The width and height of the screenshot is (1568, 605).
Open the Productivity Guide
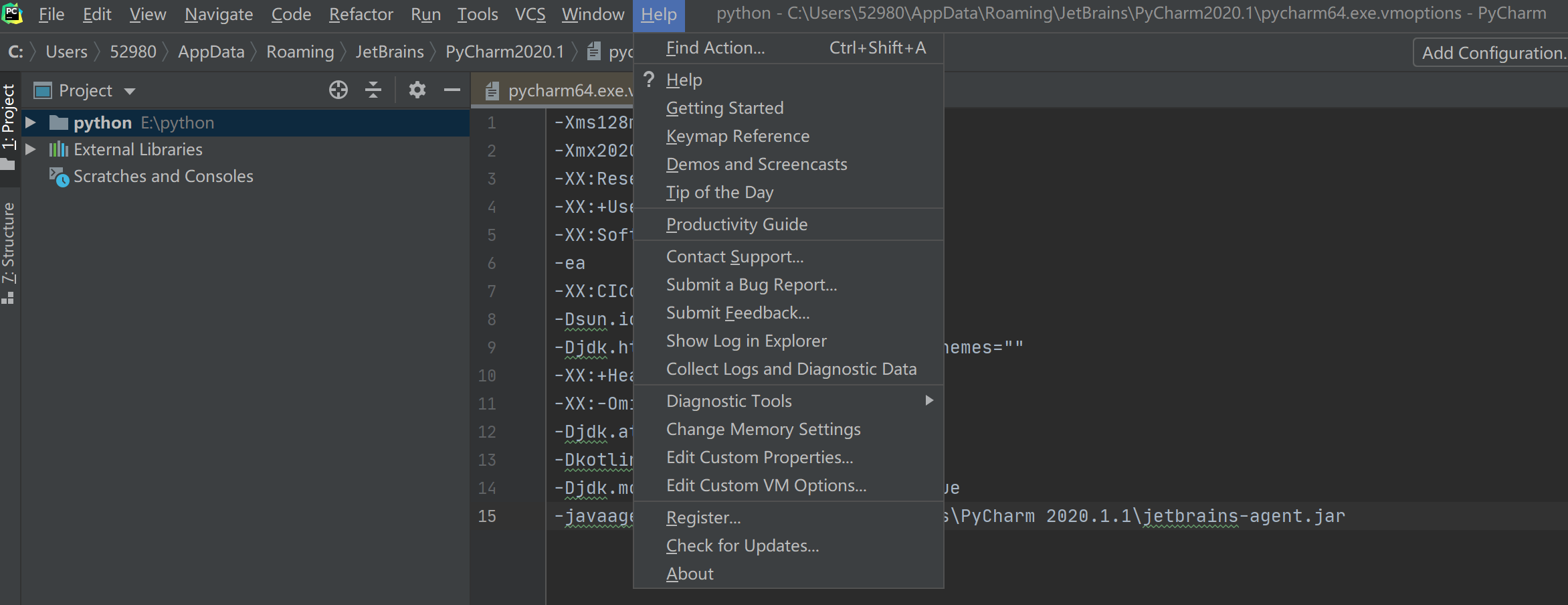[789, 224]
